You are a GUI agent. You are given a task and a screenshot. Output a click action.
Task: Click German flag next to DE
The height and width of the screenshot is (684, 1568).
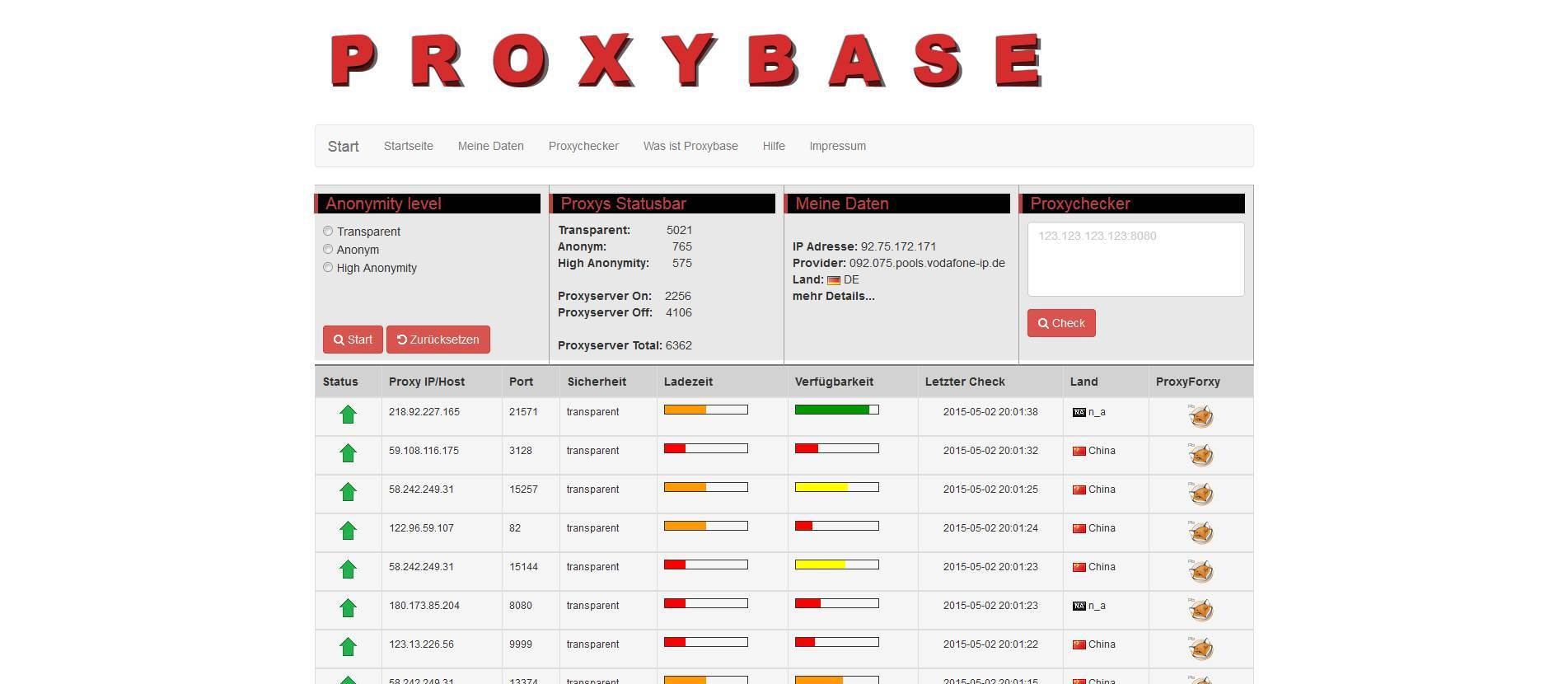834,280
